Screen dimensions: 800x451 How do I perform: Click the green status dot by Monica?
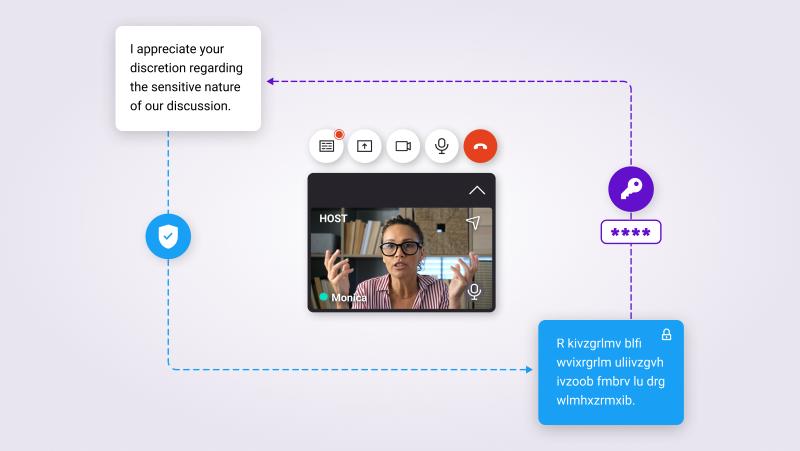[323, 298]
